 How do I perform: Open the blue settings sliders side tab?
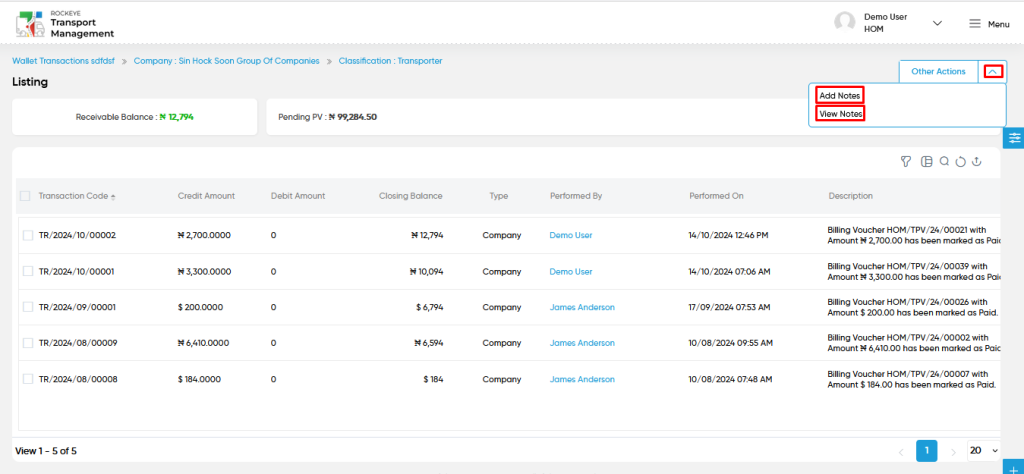(x=1014, y=138)
